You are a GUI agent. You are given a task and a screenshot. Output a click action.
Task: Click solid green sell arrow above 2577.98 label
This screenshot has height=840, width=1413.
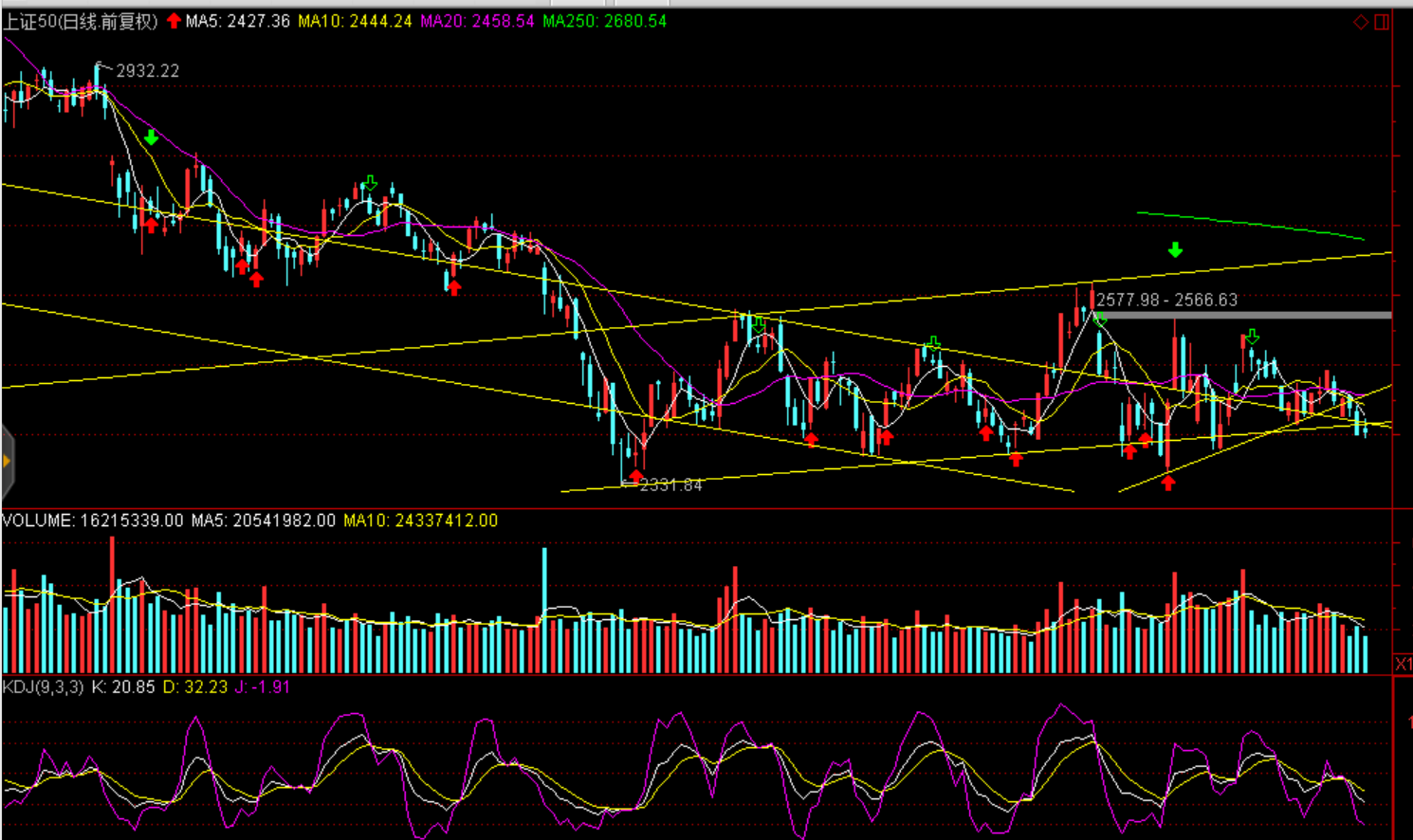(x=1175, y=250)
